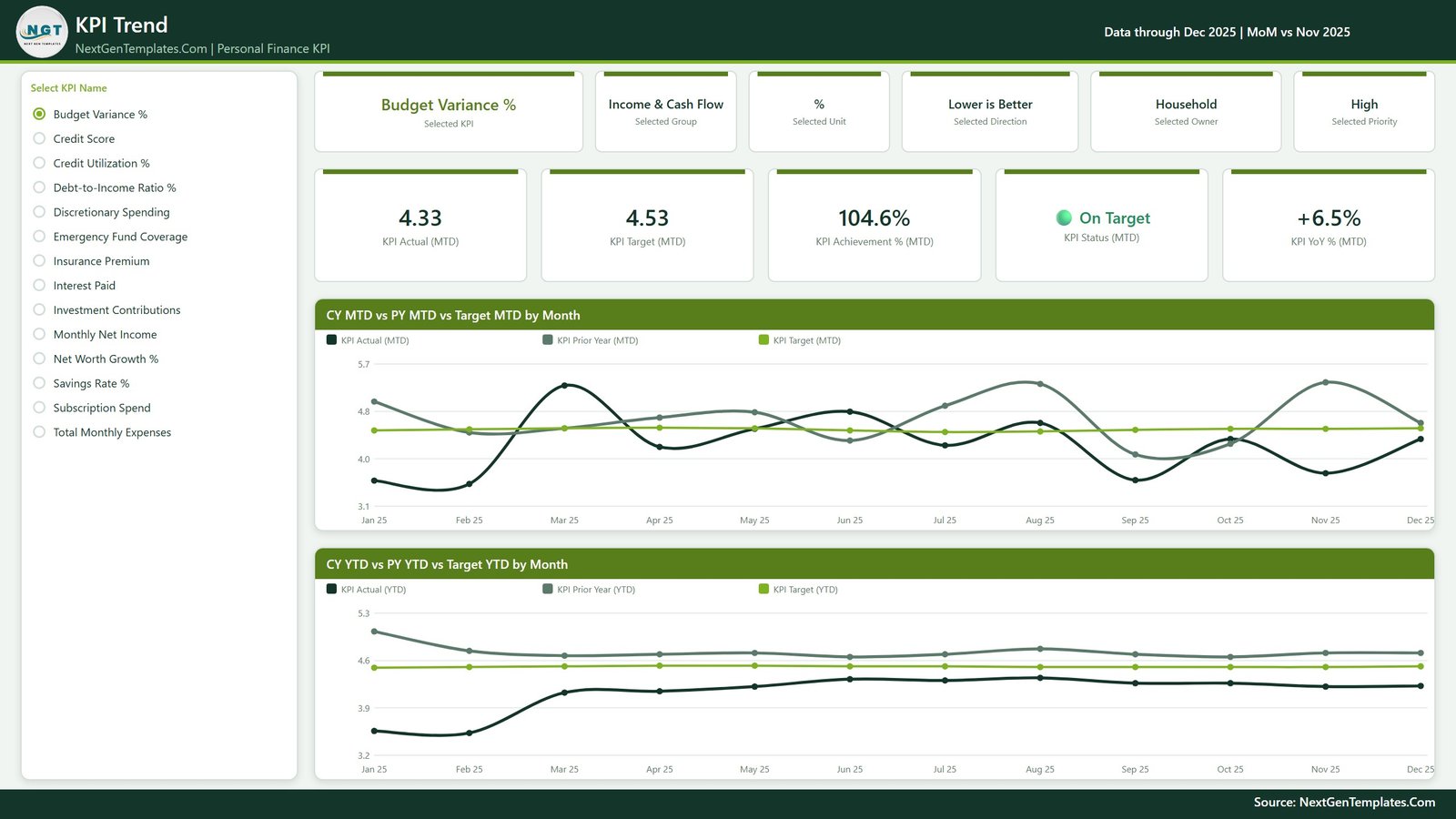The height and width of the screenshot is (819, 1456).
Task: Click the Feb 25 actual point on YTD chart
Action: (470, 733)
